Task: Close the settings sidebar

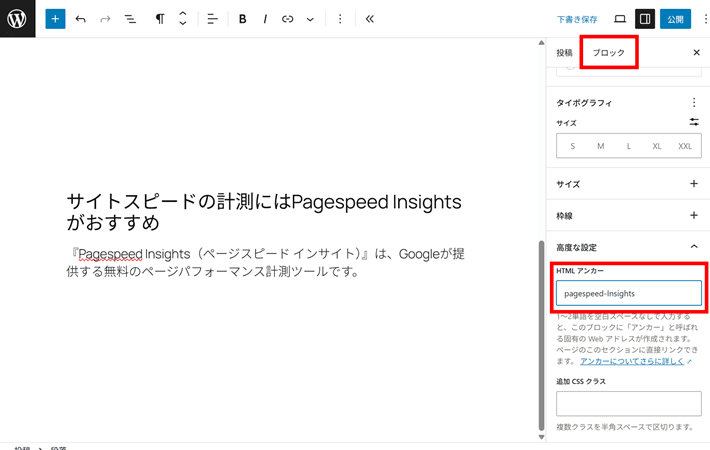Action: tap(696, 53)
